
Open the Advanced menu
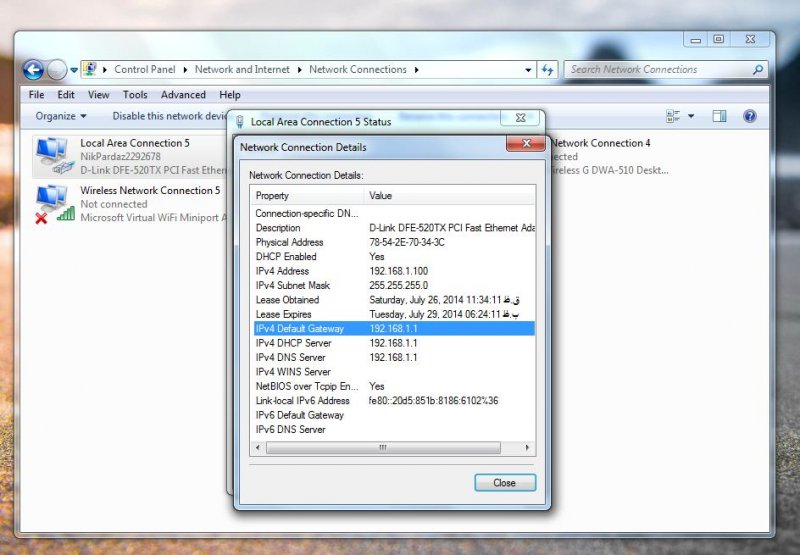(x=183, y=95)
